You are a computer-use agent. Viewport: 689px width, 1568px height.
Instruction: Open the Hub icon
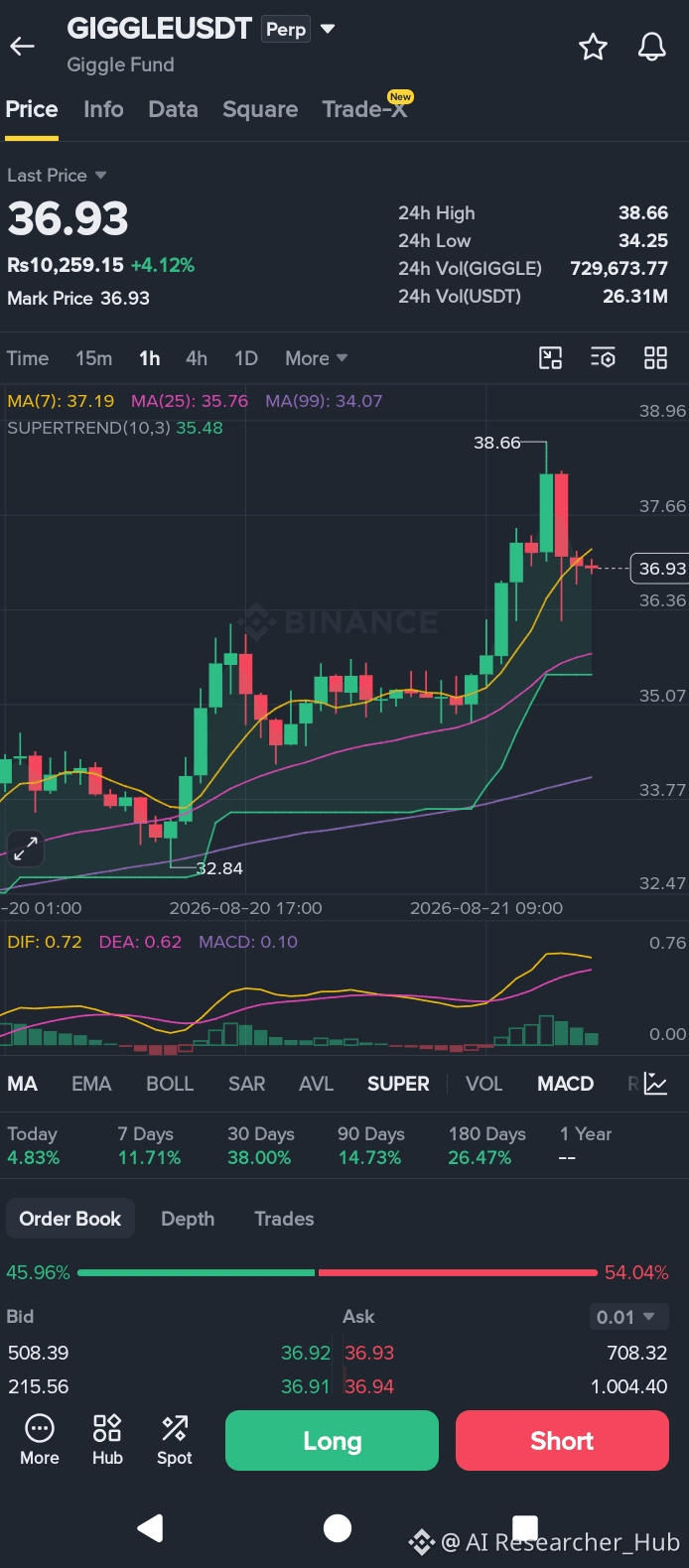pyautogui.click(x=107, y=1440)
